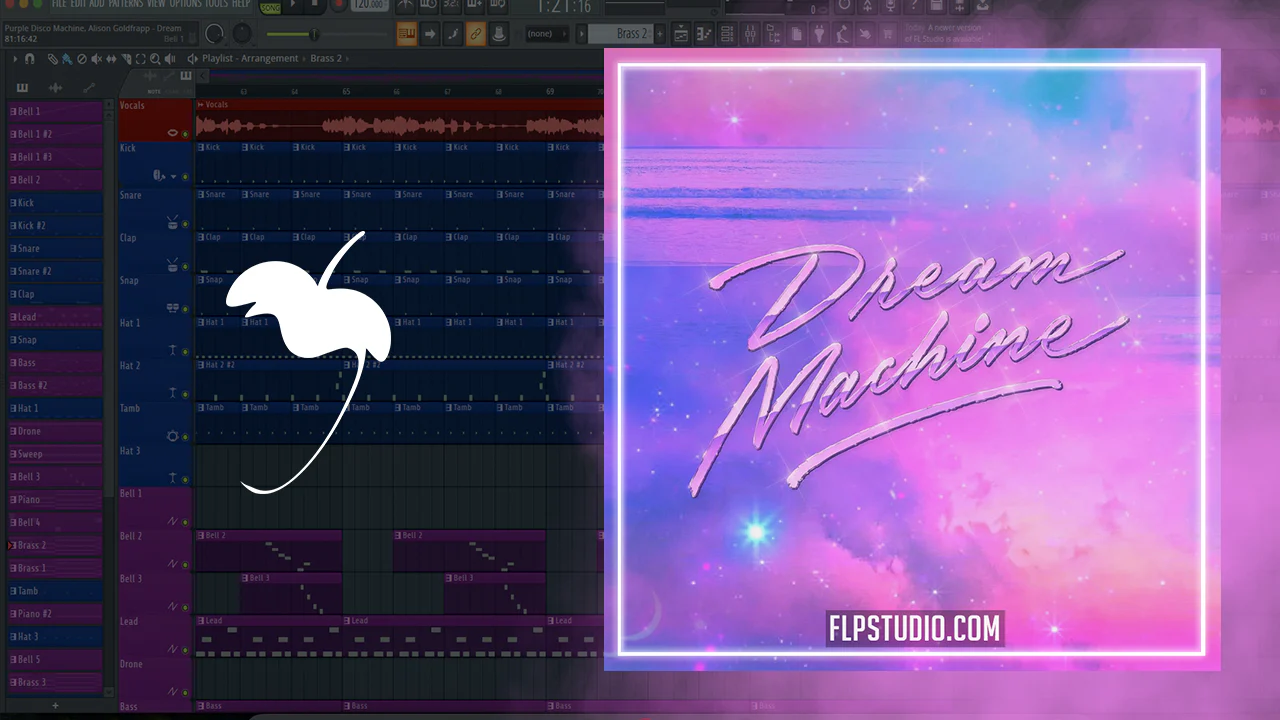Select the Paint brush tool in the playlist toolbar

(x=67, y=59)
